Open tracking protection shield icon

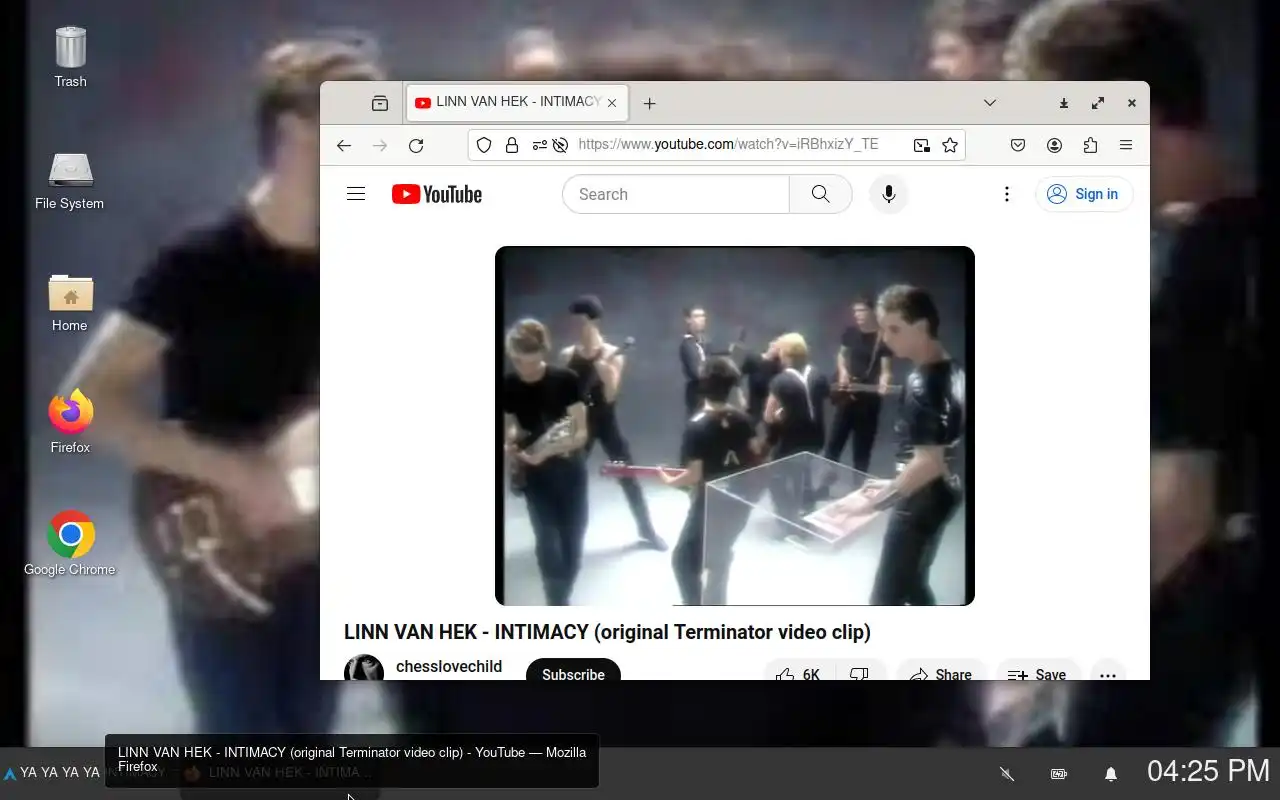484,145
